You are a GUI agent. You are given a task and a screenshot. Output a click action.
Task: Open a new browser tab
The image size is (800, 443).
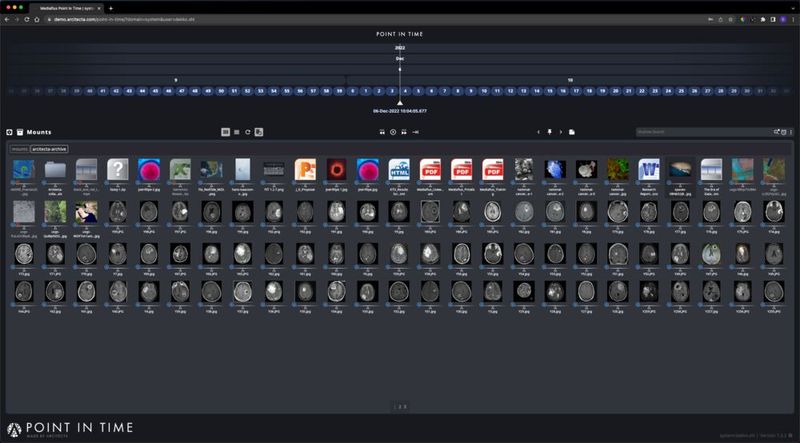tap(111, 8)
